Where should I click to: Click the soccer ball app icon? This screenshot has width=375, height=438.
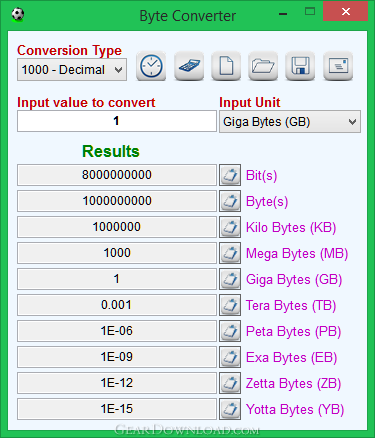point(18,15)
